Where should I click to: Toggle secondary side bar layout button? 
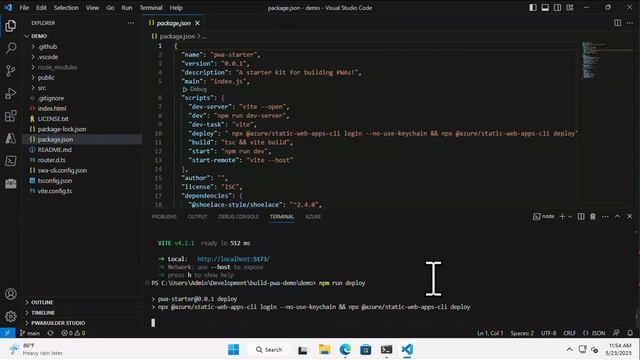coord(558,7)
